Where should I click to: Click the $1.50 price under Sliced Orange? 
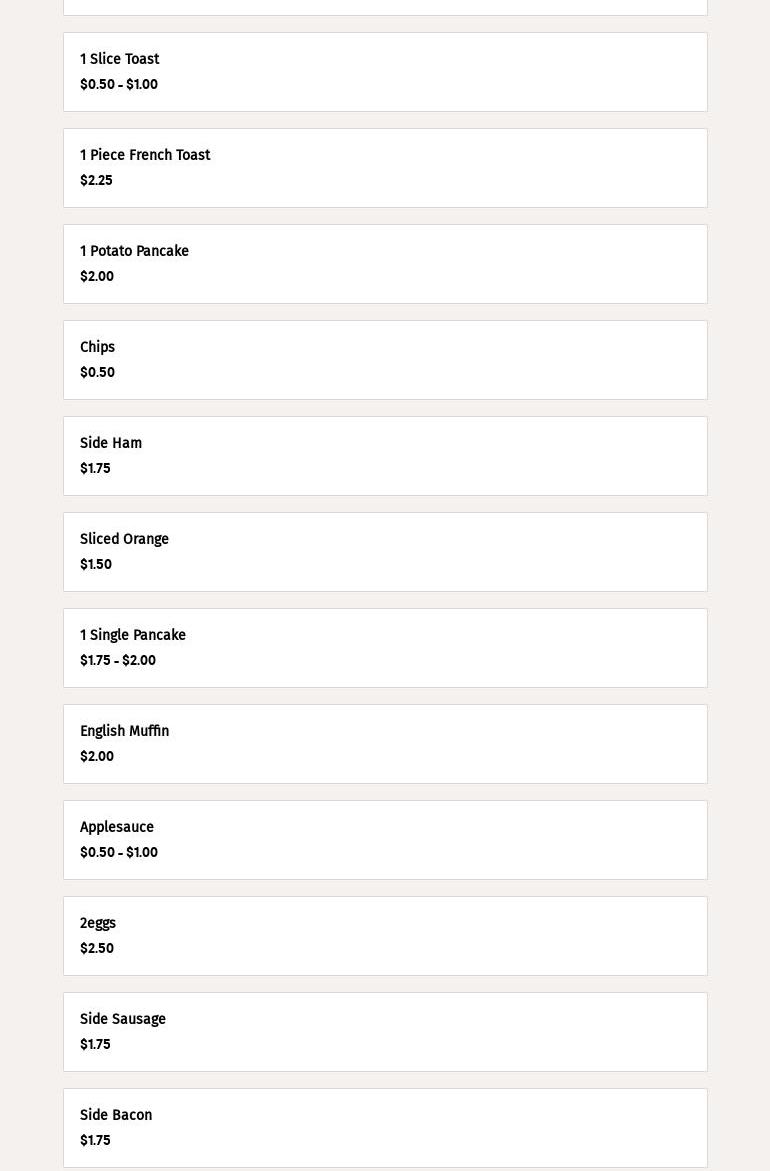96,565
